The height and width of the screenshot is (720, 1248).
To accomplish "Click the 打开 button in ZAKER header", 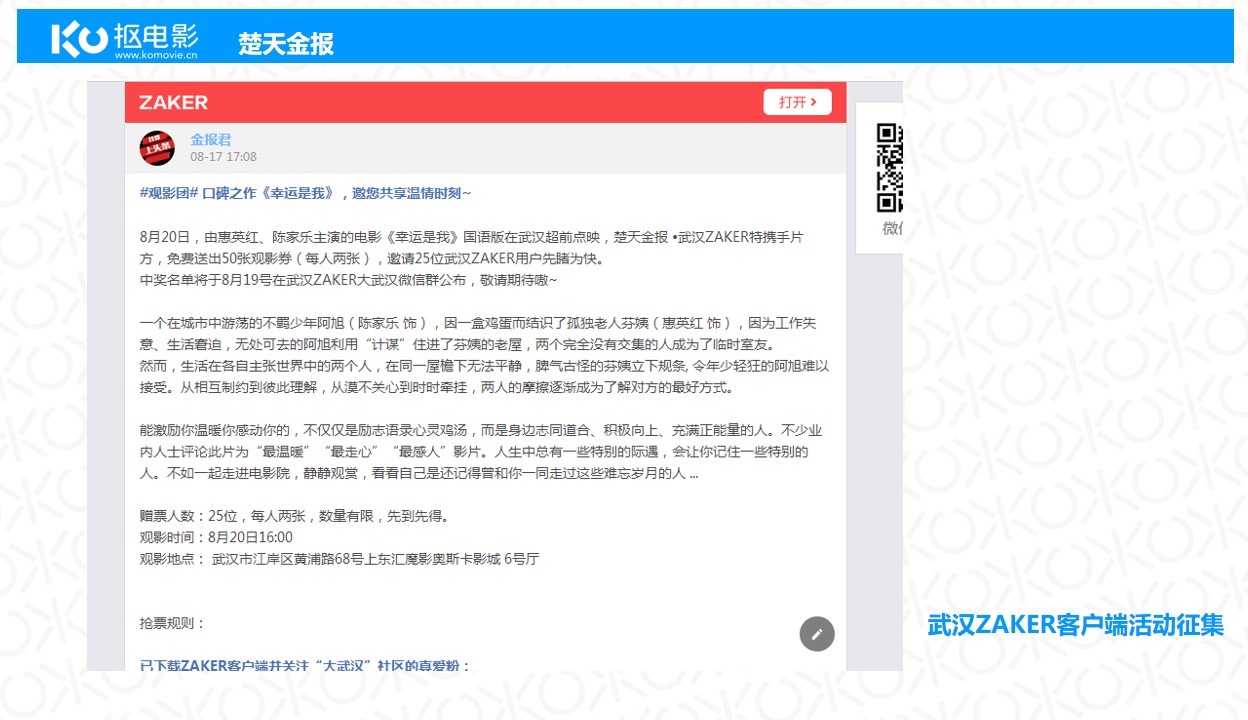I will point(797,102).
